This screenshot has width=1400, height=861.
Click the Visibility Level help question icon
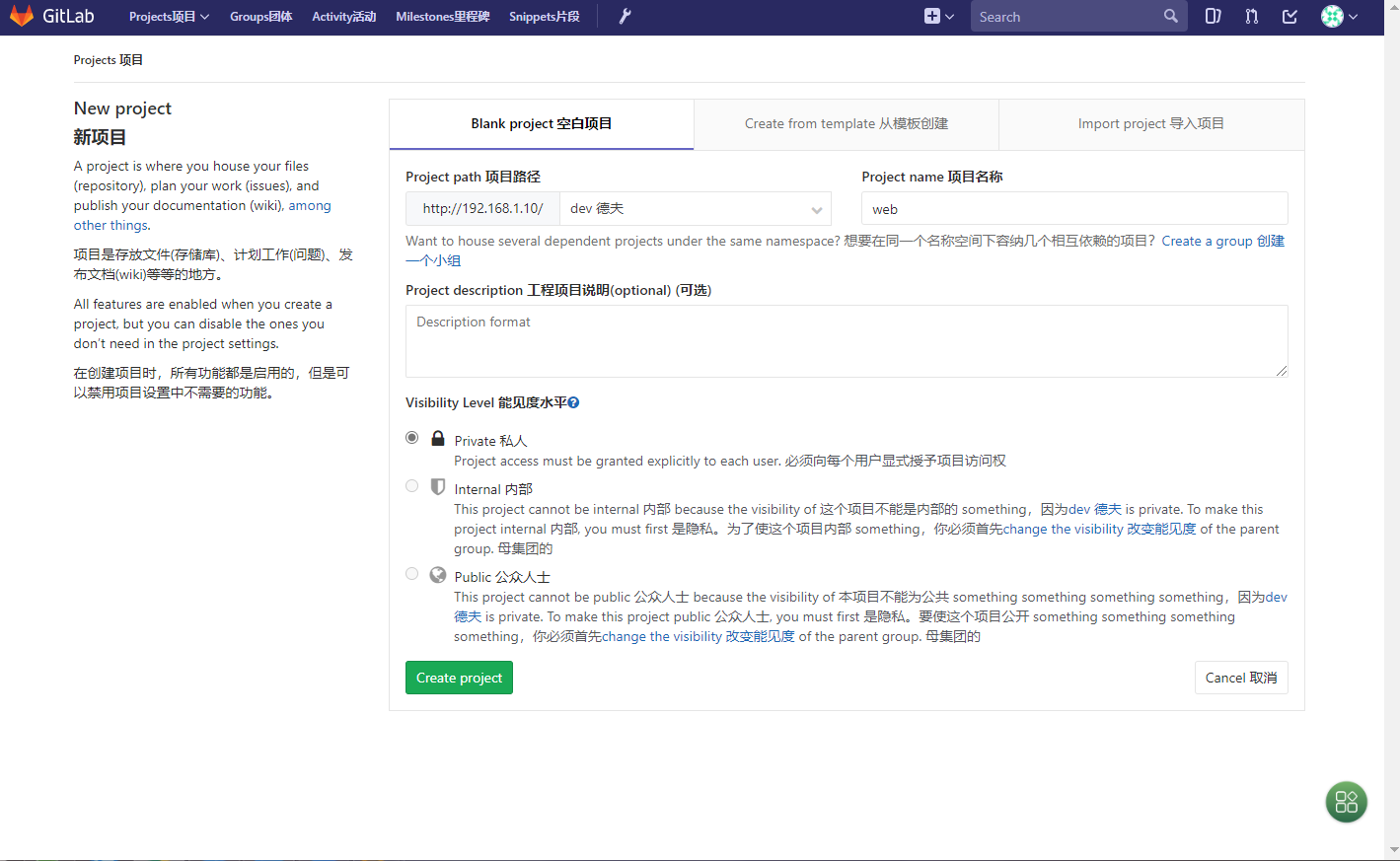tap(573, 402)
